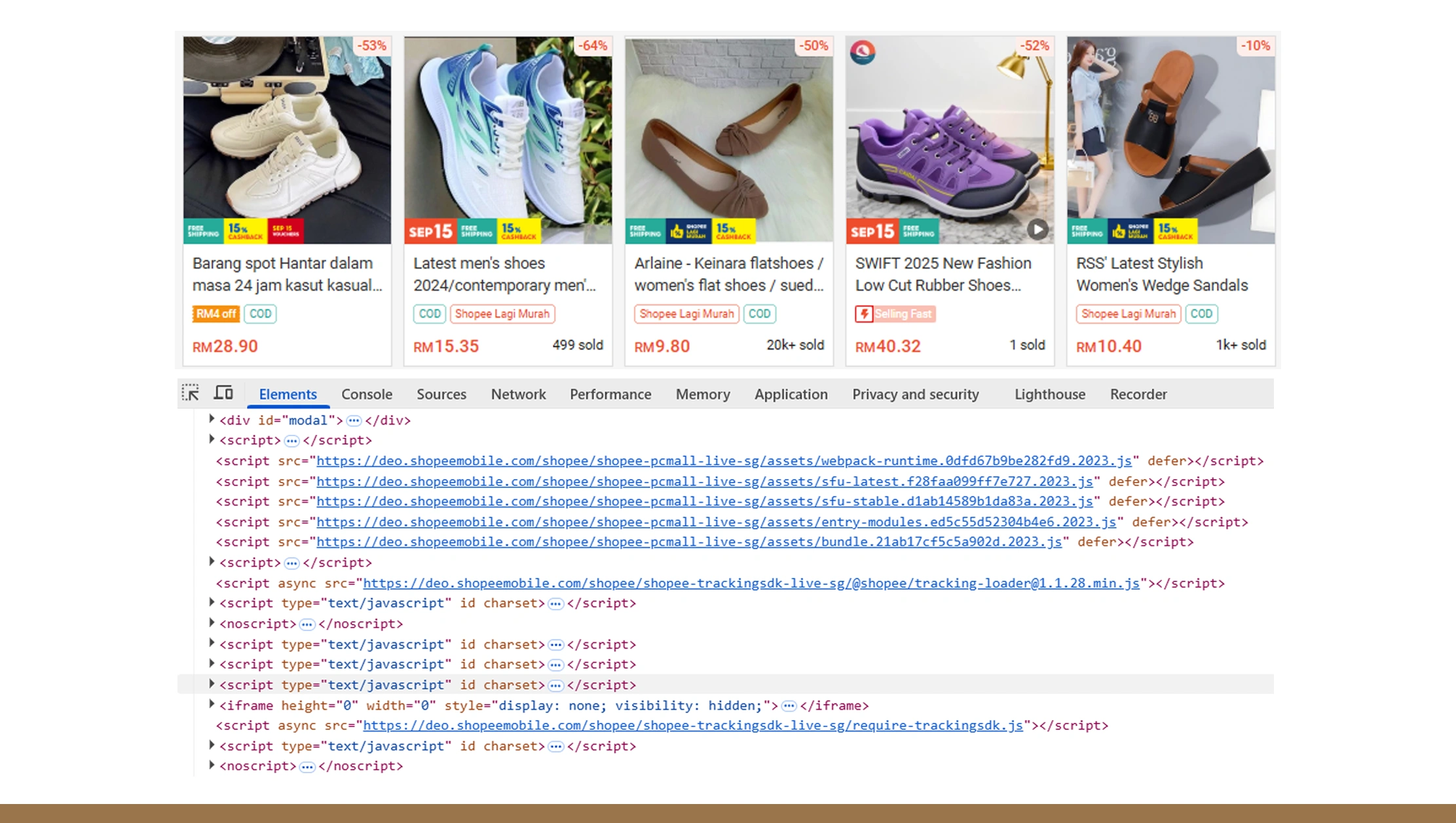Expand the first collapsed script node arrow

(x=212, y=439)
